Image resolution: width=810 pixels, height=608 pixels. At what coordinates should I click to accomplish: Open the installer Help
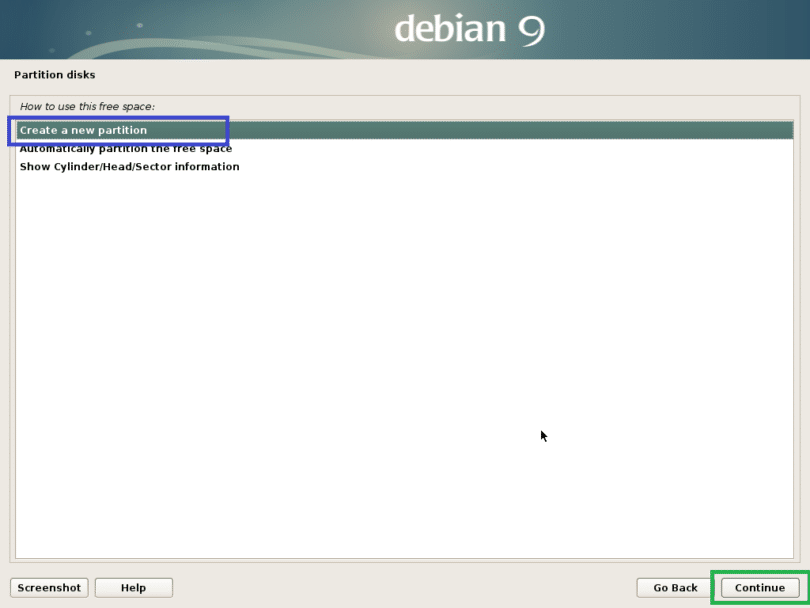point(133,588)
